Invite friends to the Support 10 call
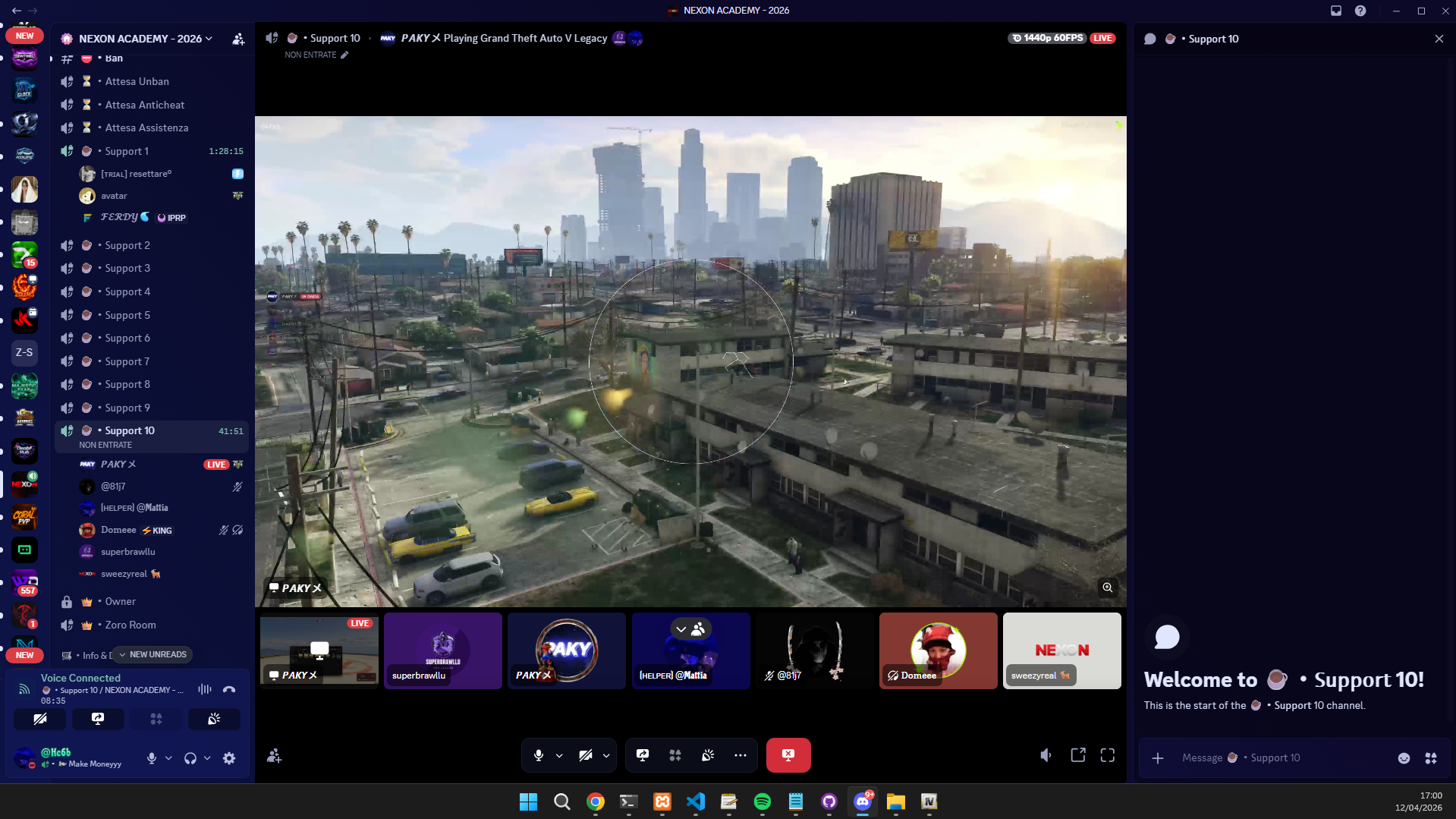 coord(275,756)
